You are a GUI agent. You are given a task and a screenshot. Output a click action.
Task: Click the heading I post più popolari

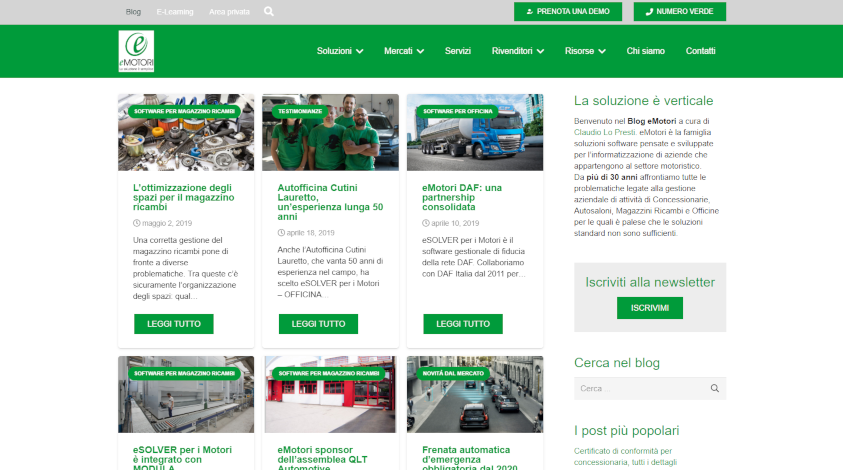626,431
